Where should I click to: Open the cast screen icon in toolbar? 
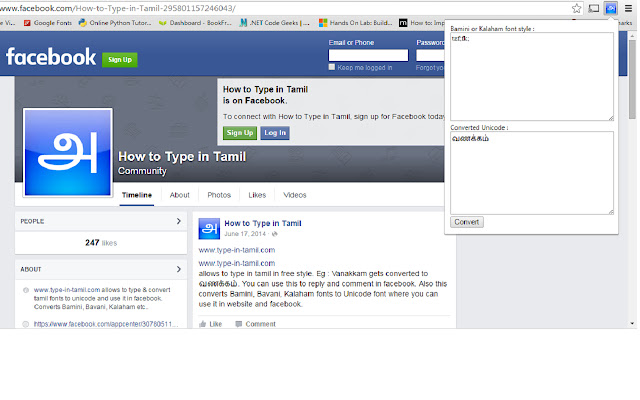[593, 8]
